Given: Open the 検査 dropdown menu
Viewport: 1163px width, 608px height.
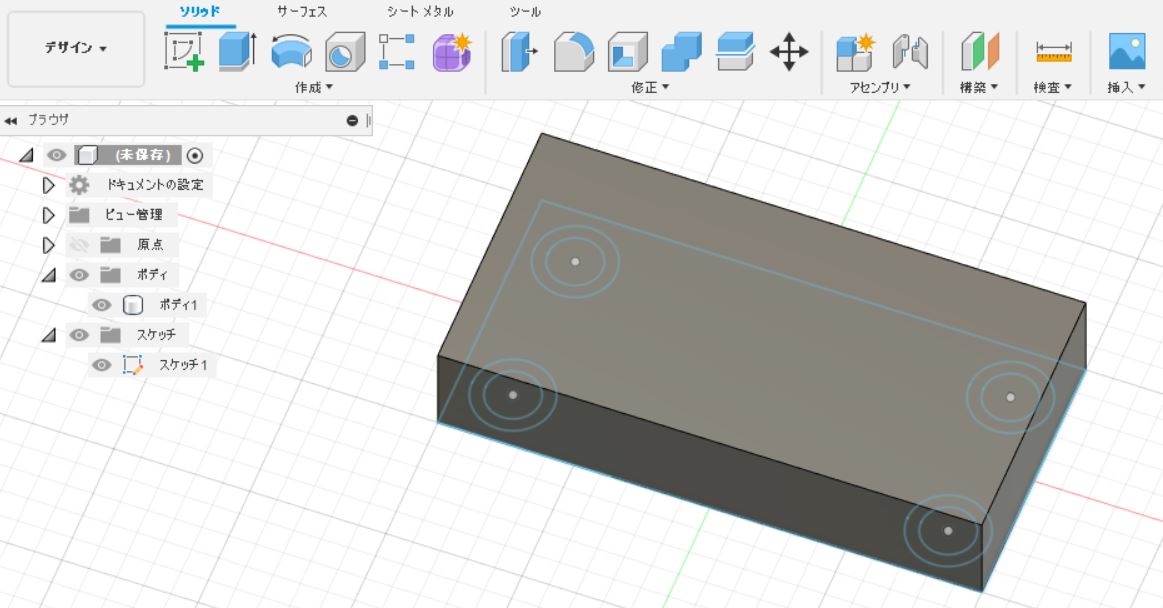Looking at the screenshot, I should (1053, 87).
